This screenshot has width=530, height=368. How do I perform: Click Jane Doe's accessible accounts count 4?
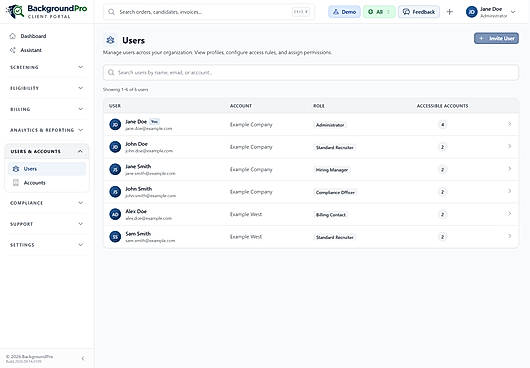pyautogui.click(x=442, y=125)
